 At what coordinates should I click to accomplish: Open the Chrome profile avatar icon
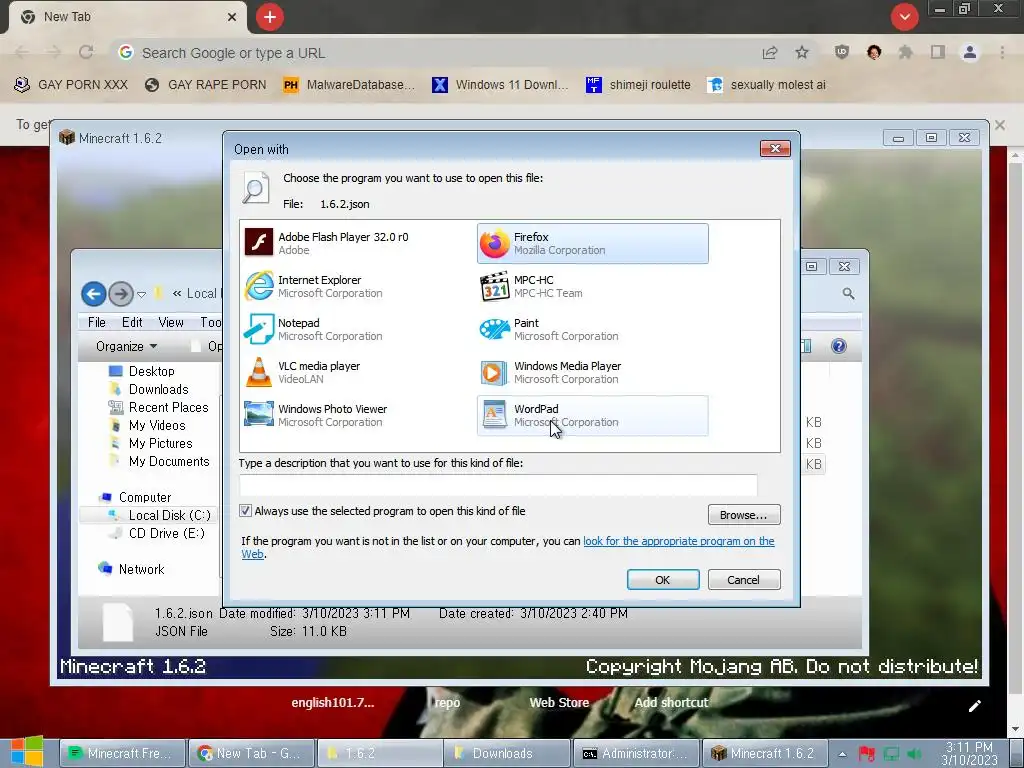point(970,52)
